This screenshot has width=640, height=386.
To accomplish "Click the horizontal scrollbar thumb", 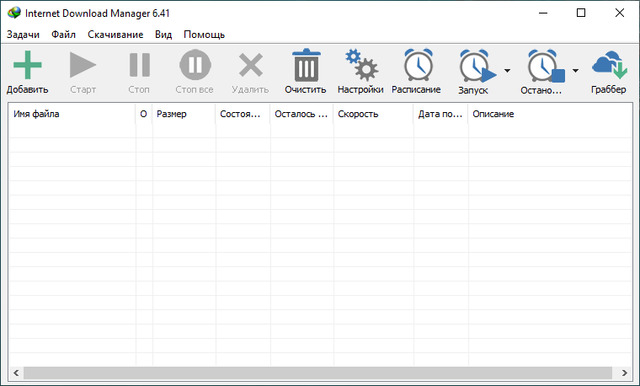I will pyautogui.click(x=318, y=373).
